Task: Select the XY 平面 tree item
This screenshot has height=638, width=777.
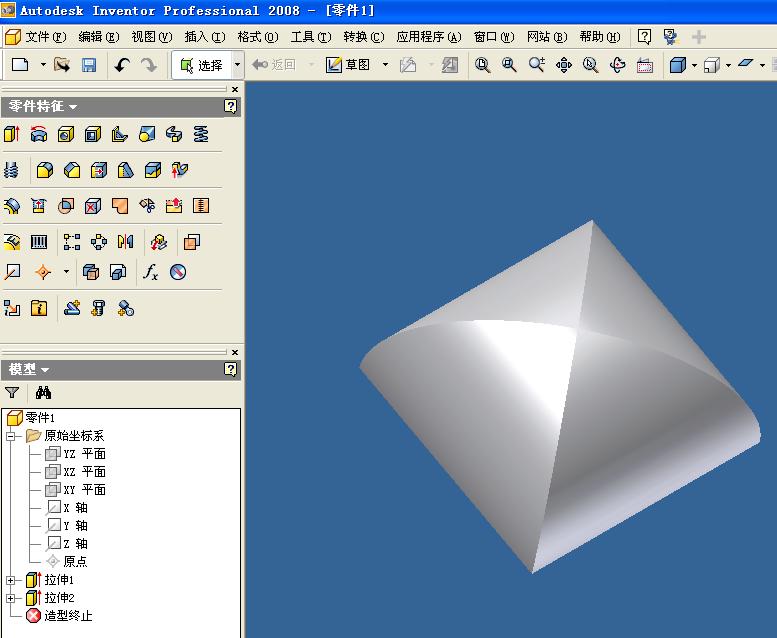Action: (x=75, y=490)
